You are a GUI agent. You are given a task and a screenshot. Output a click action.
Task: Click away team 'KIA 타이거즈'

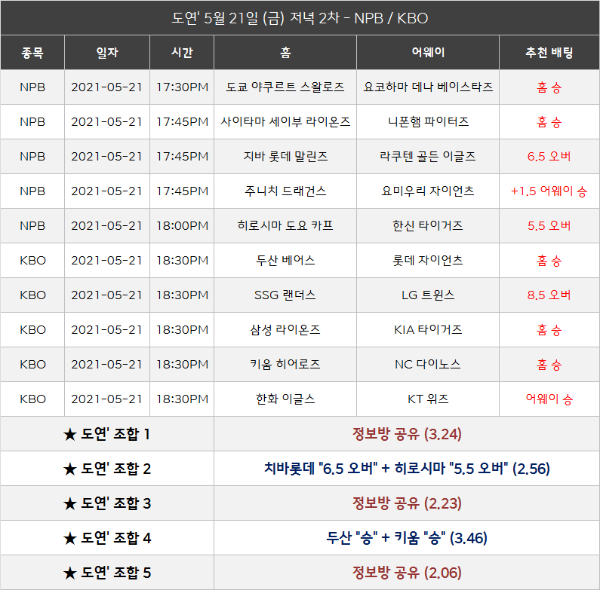coord(428,329)
